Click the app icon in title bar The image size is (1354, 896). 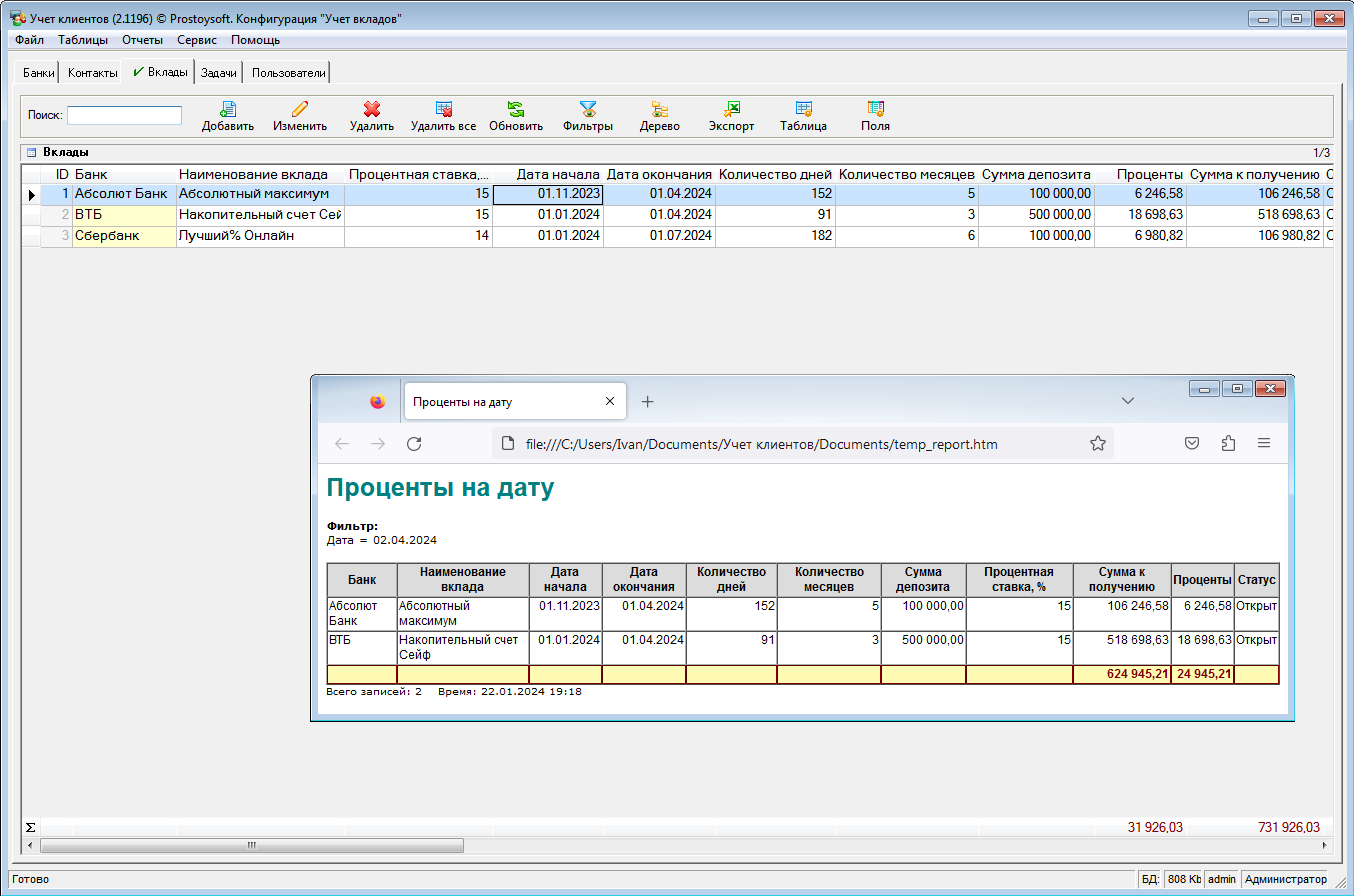point(18,18)
